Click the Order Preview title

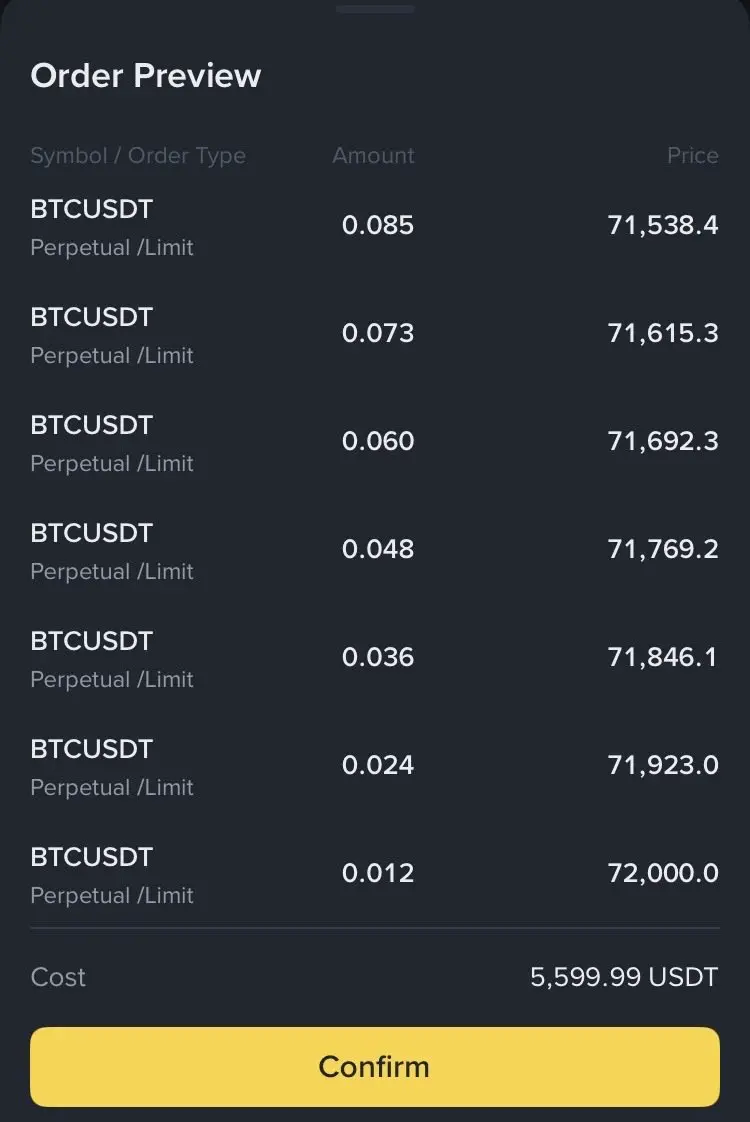146,76
